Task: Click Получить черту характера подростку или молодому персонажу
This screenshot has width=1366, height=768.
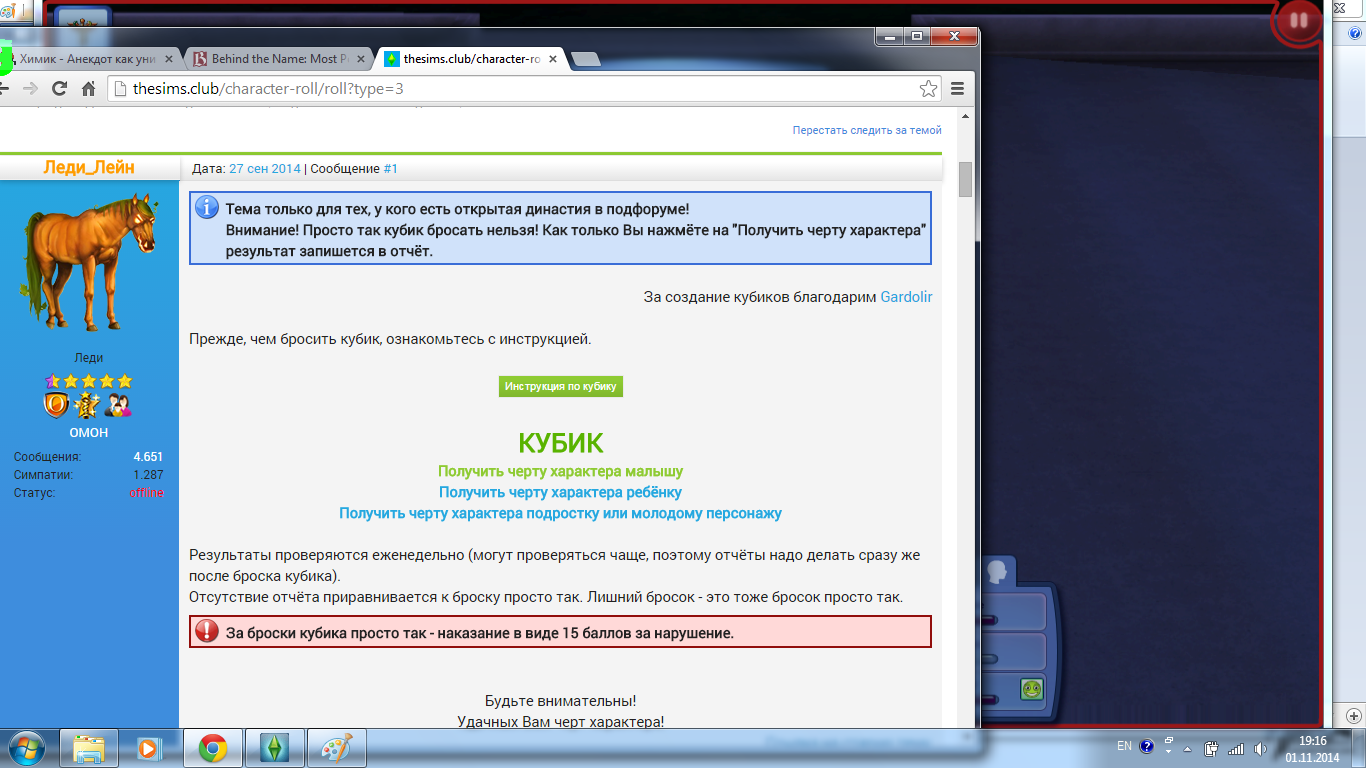Action: click(x=560, y=513)
